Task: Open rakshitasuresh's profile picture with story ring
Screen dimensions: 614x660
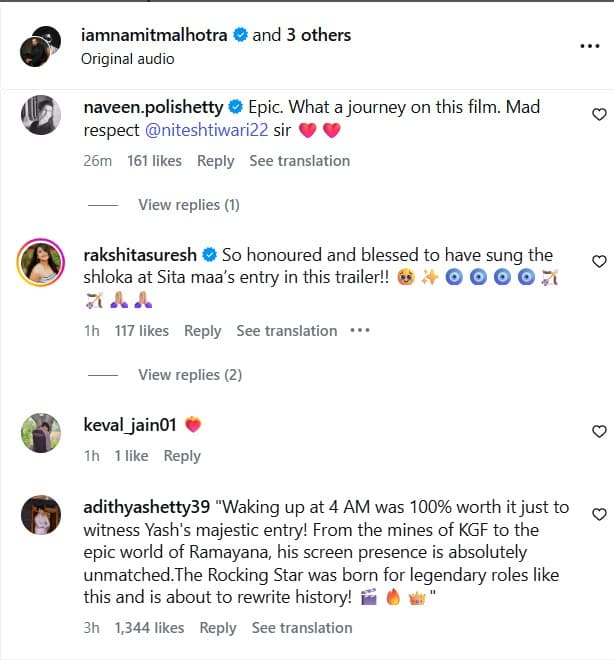Action: point(40,262)
